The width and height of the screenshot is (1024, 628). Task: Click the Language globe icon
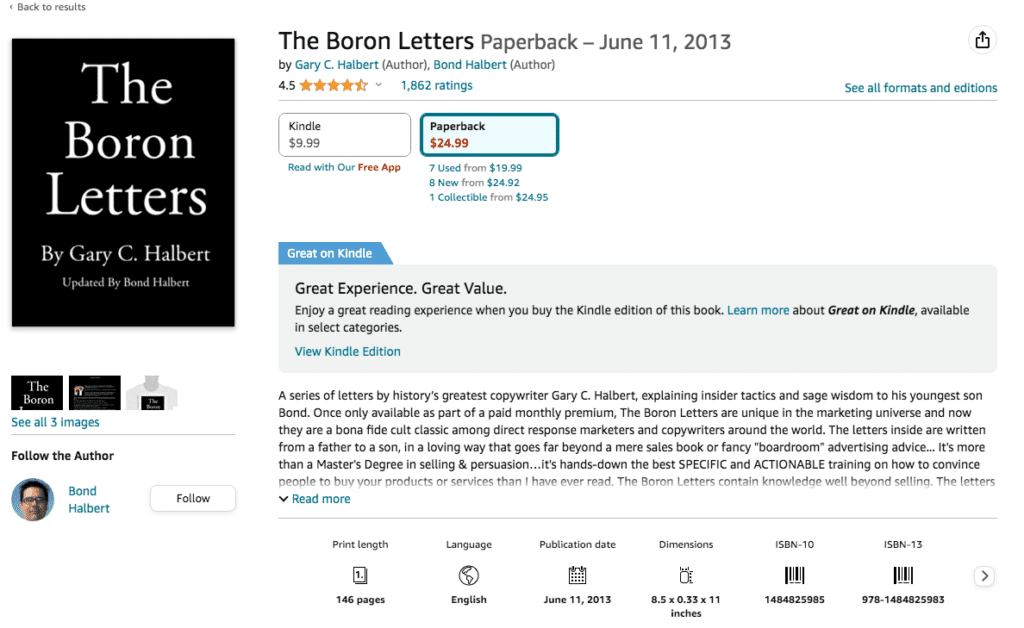[x=468, y=575]
